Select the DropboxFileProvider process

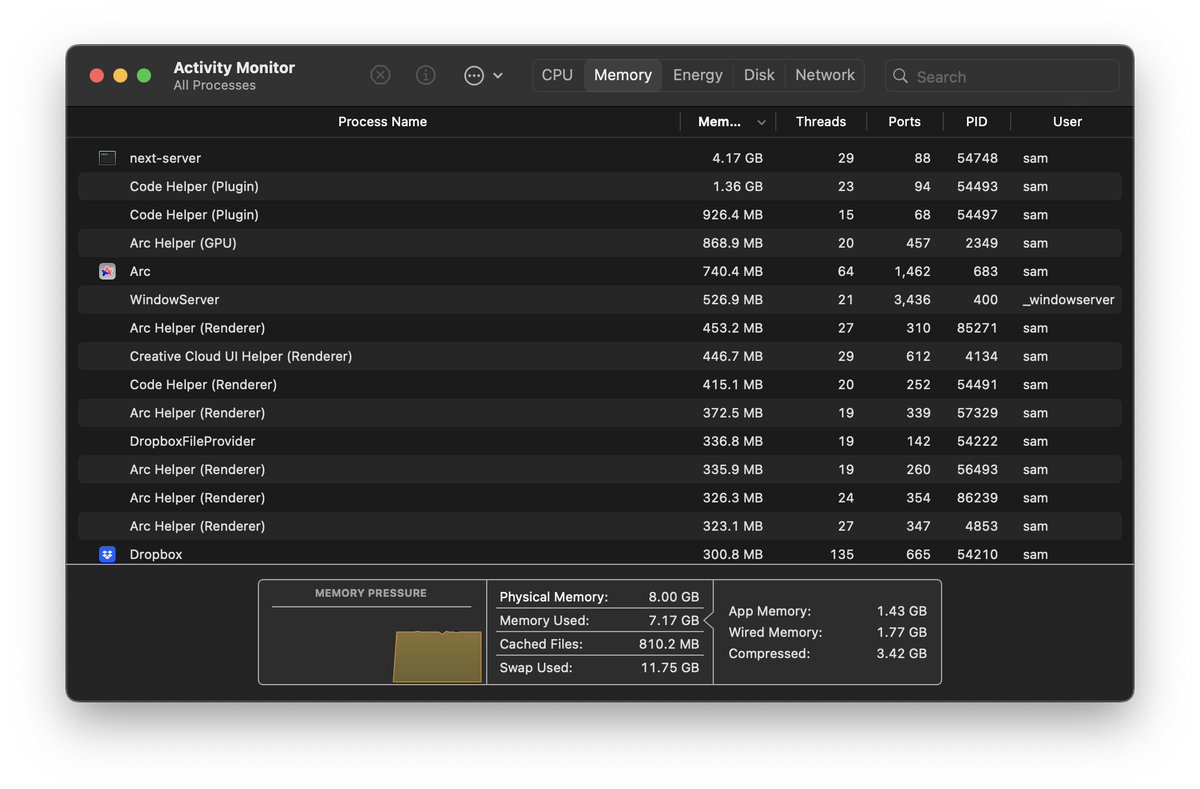pos(600,441)
